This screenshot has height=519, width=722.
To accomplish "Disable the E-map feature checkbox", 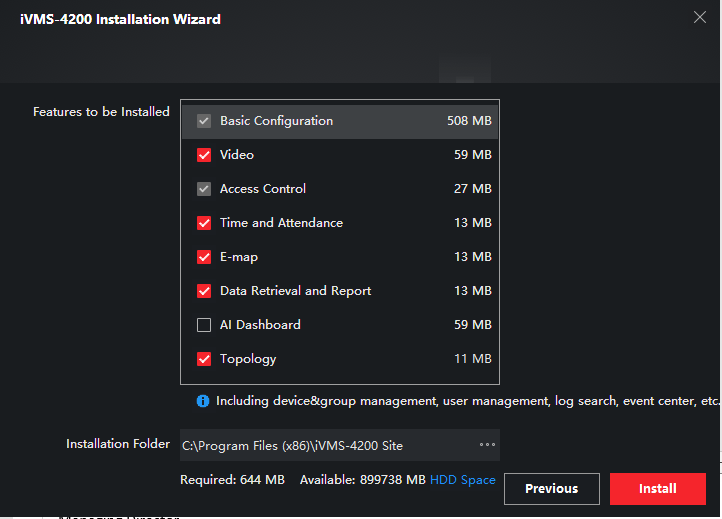I will [x=204, y=257].
